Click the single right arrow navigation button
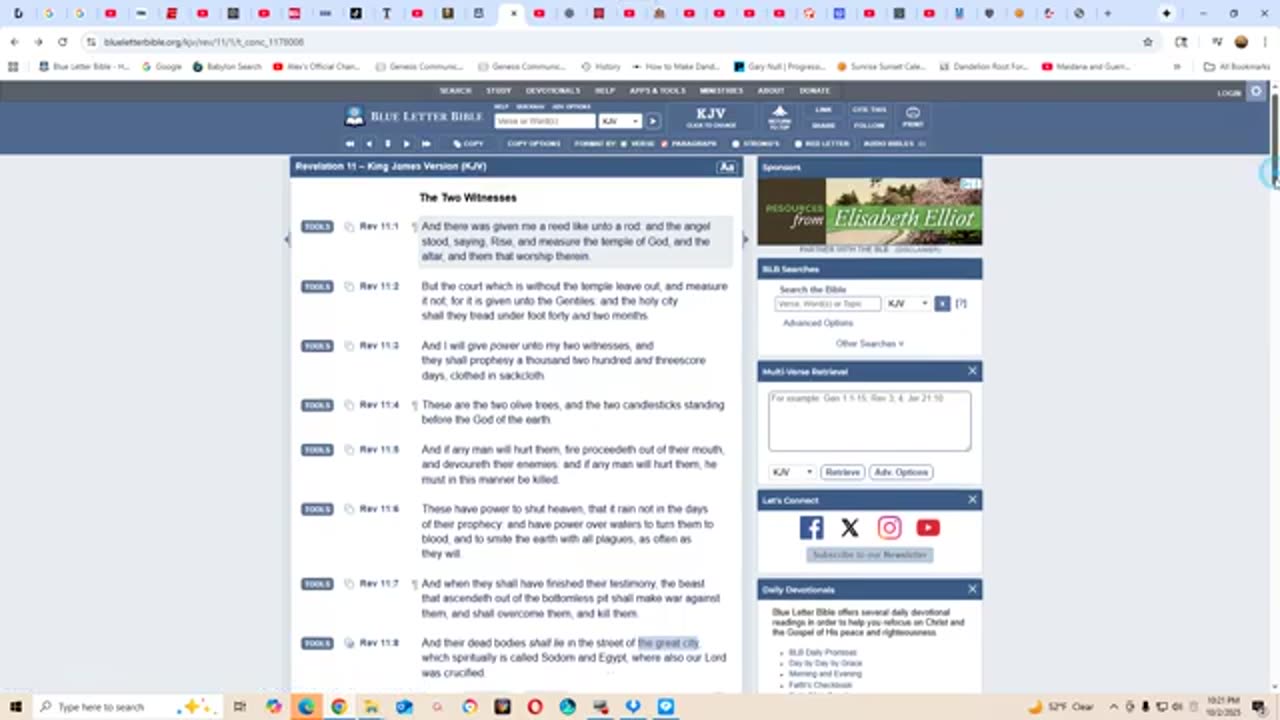Viewport: 1280px width, 720px height. point(406,144)
